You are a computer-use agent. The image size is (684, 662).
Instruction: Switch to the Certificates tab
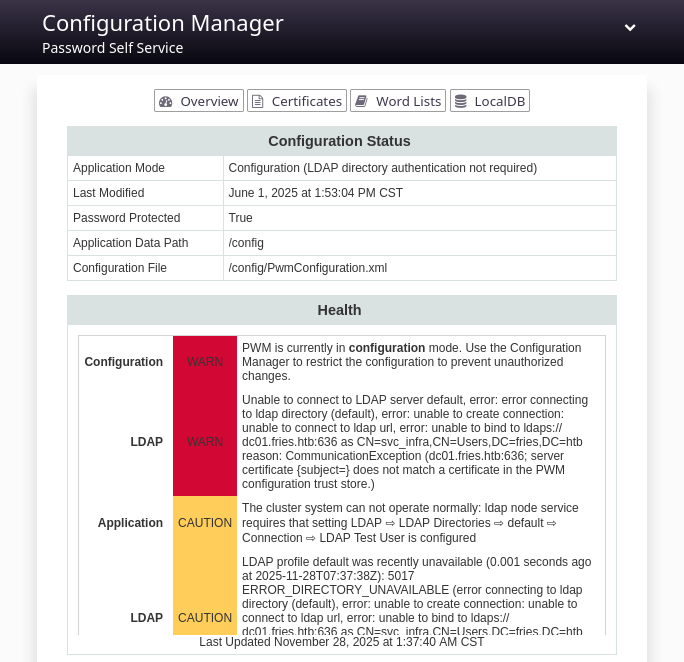297,101
